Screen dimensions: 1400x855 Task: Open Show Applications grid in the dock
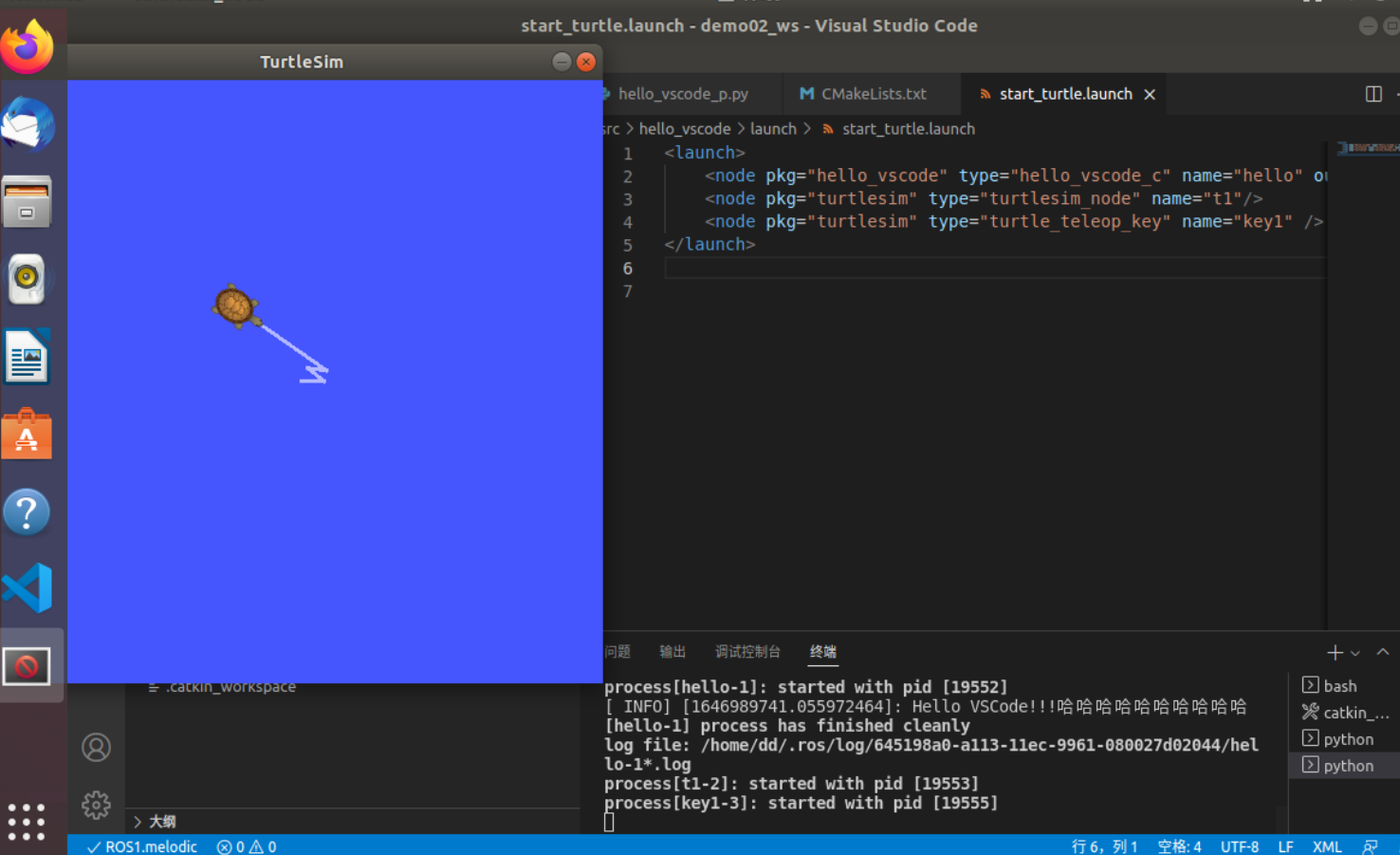point(26,822)
